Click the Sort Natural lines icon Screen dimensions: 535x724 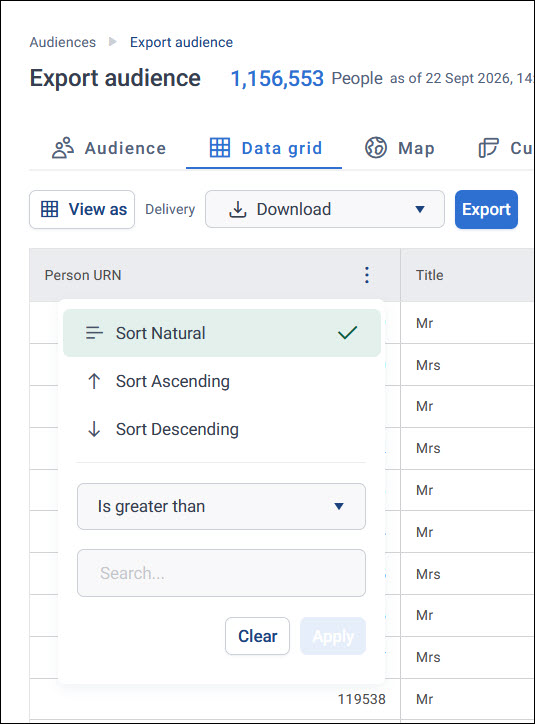(x=94, y=333)
